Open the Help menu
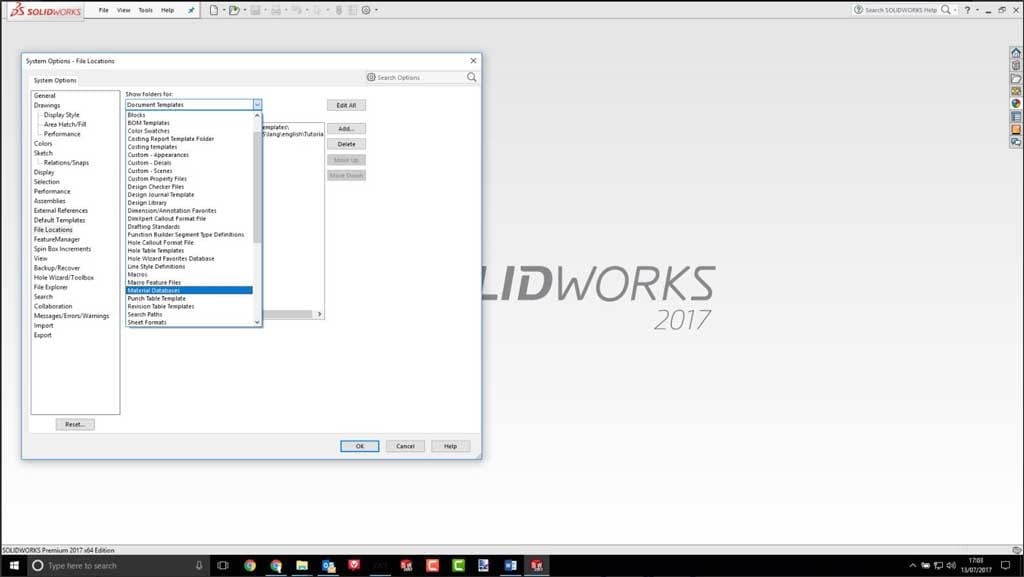 168,10
